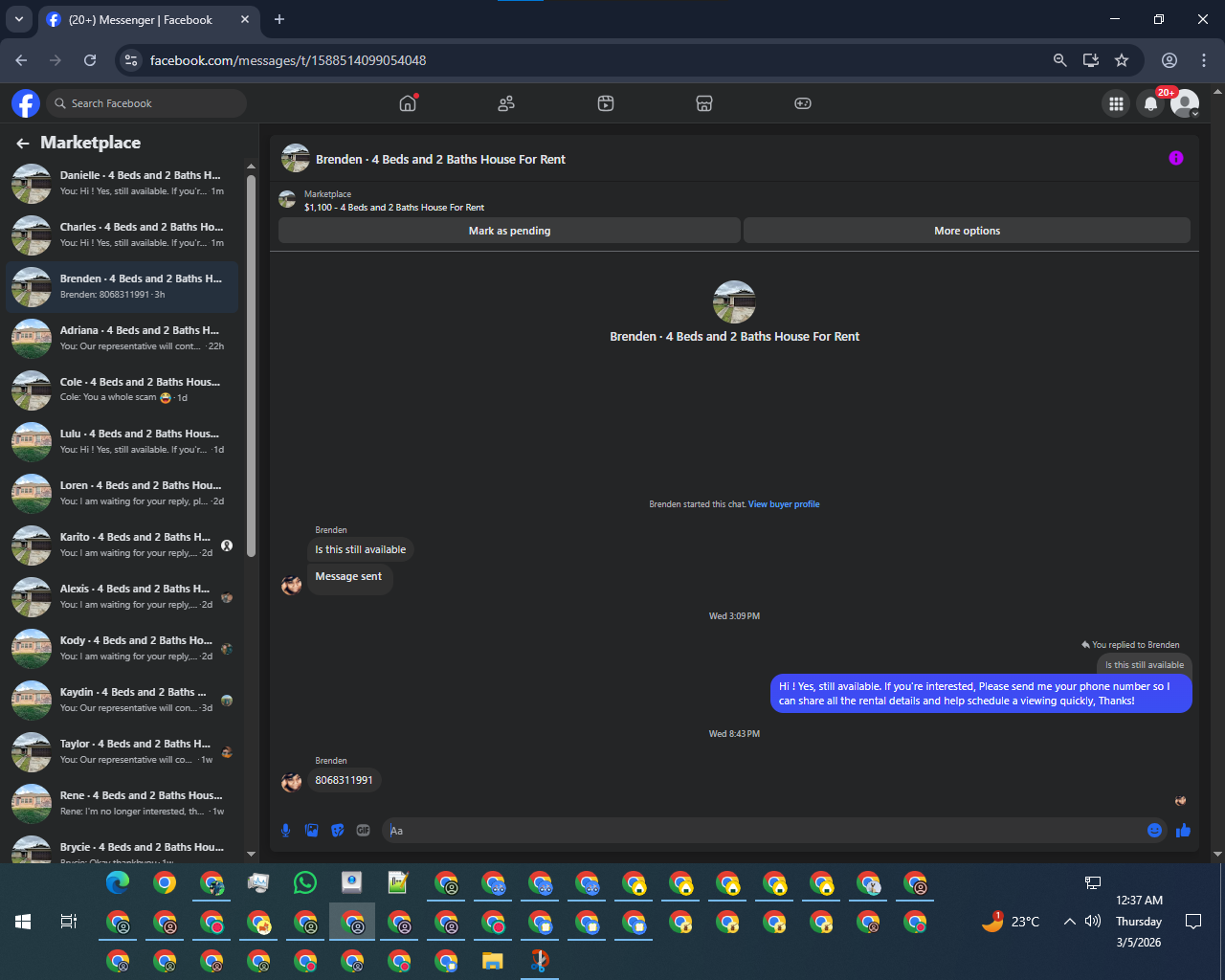
Task: Open the notifications bell icon
Action: pos(1150,103)
